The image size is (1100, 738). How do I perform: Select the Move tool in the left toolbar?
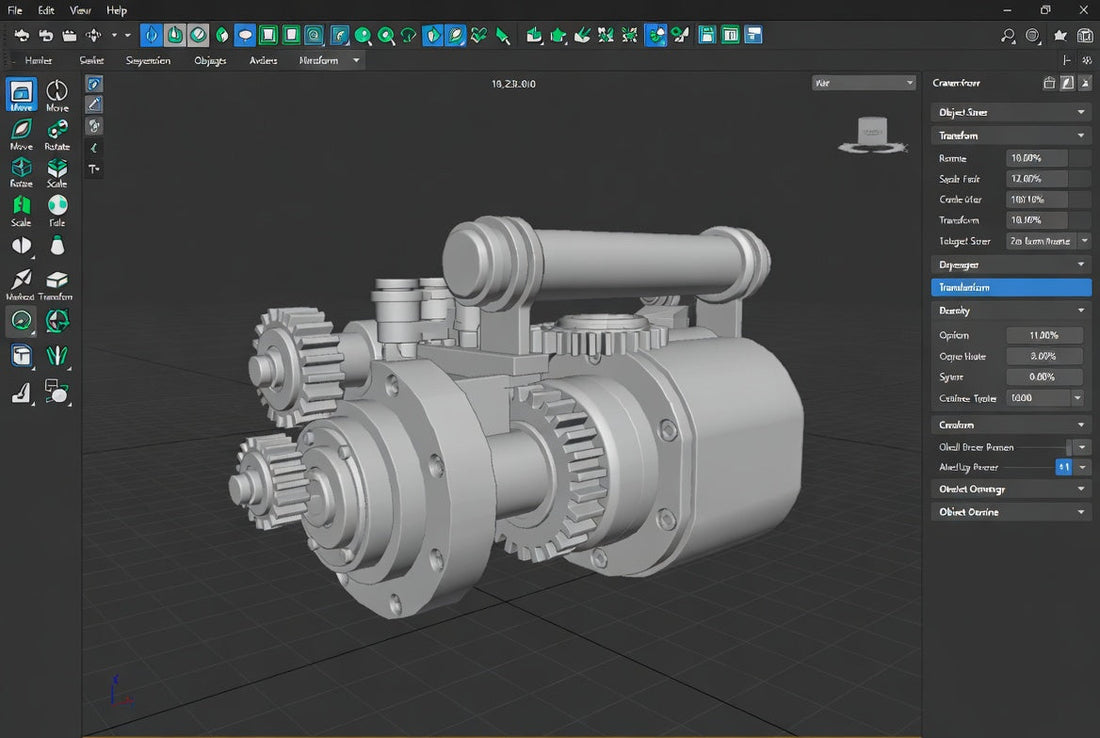tap(20, 94)
